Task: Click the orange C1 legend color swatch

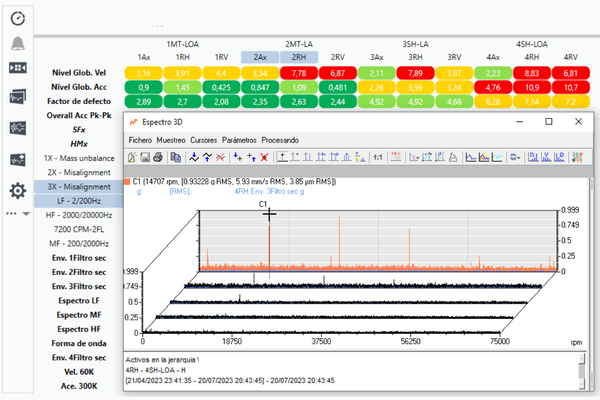Action: click(x=127, y=181)
